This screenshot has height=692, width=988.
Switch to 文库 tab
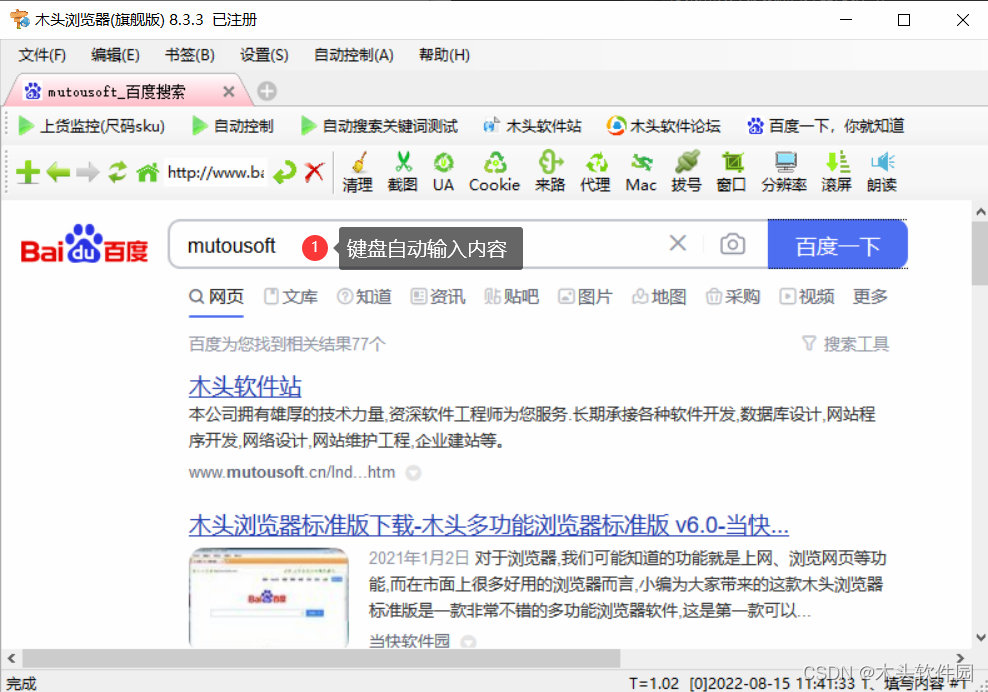click(290, 297)
